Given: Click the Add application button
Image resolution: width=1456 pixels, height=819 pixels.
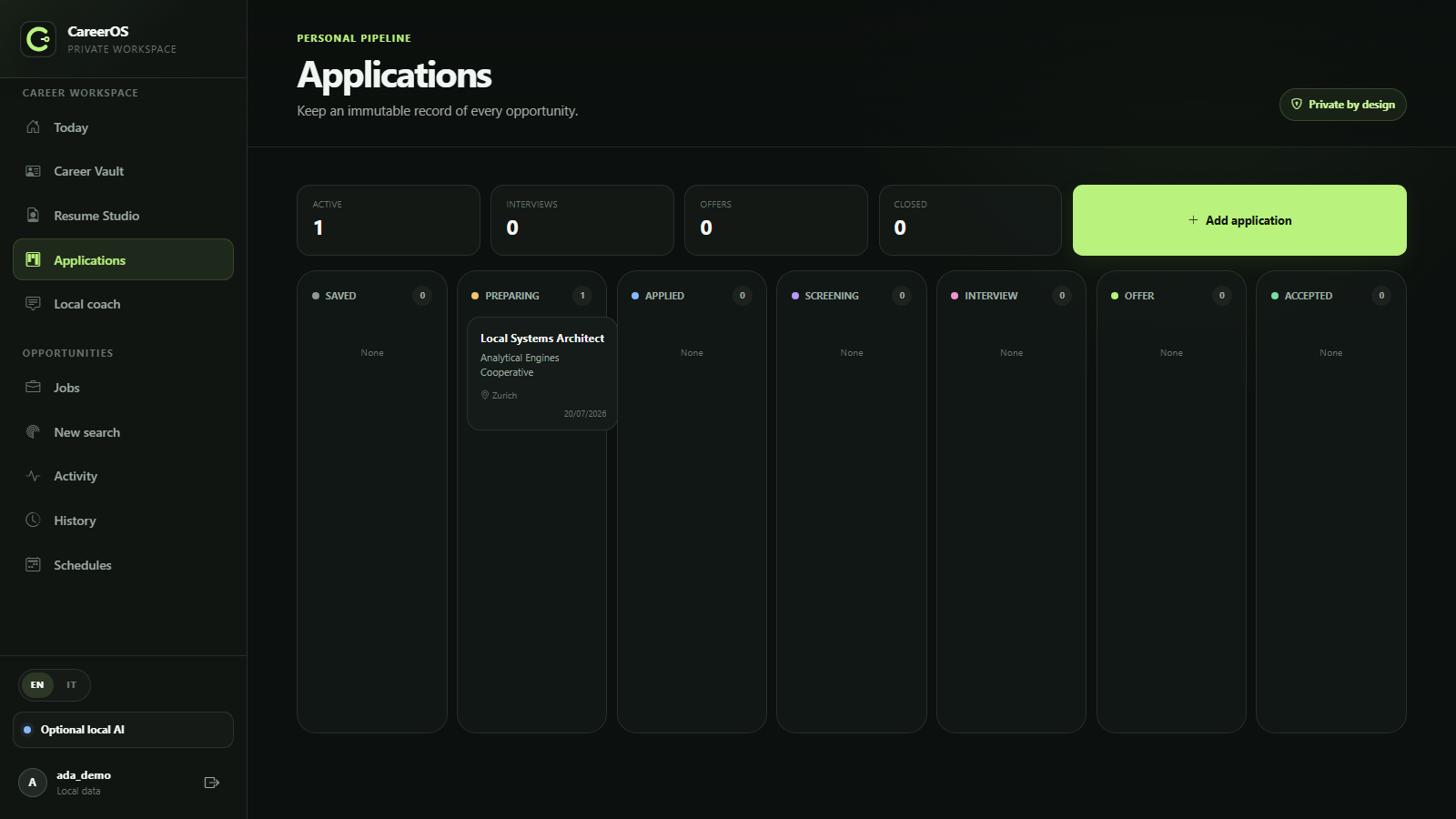Looking at the screenshot, I should pos(1239,220).
